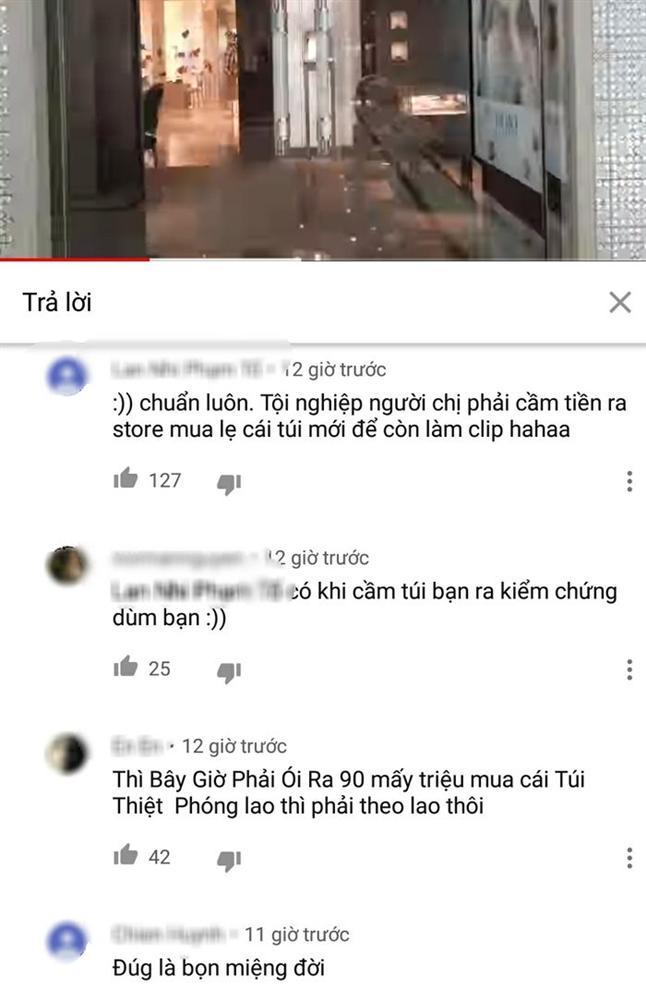Like the comment with 42 likes
Viewport: 646px width, 1000px height.
point(126,855)
